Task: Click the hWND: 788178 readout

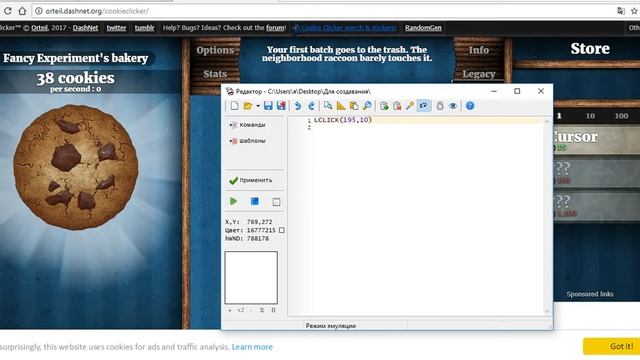Action: click(x=247, y=238)
